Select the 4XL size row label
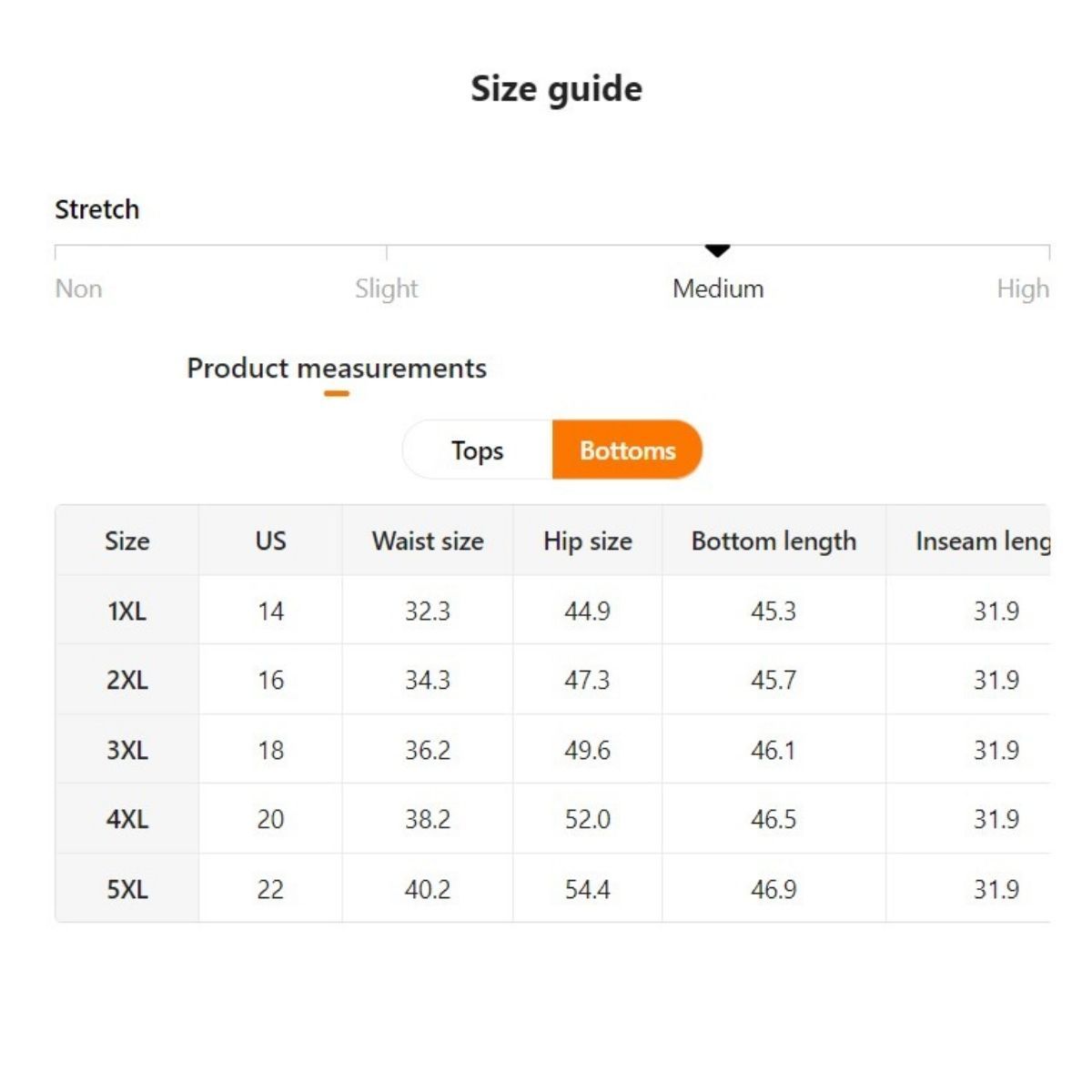 click(126, 819)
